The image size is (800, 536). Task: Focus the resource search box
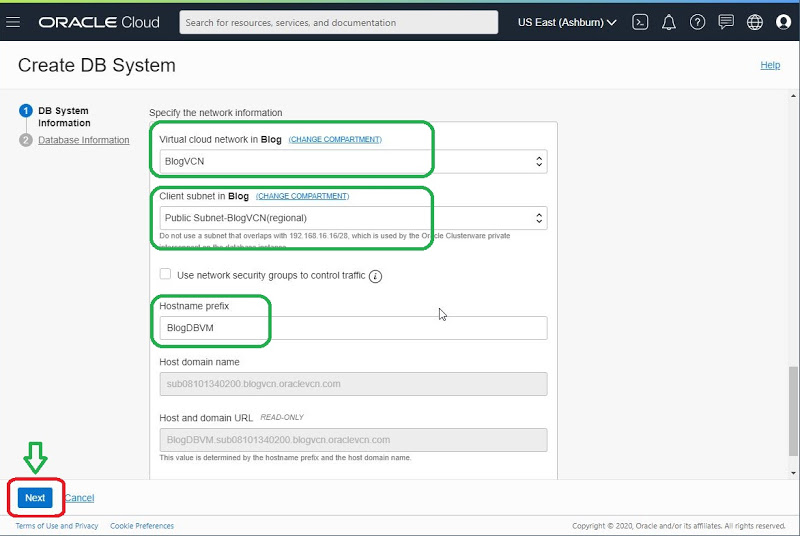pos(338,22)
